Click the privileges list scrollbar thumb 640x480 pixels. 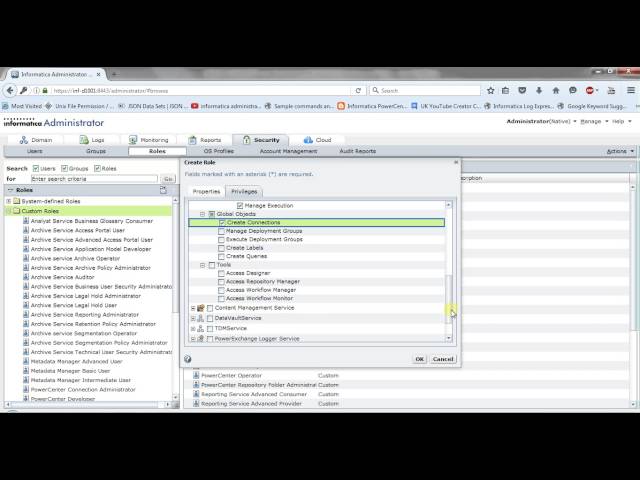(449, 298)
